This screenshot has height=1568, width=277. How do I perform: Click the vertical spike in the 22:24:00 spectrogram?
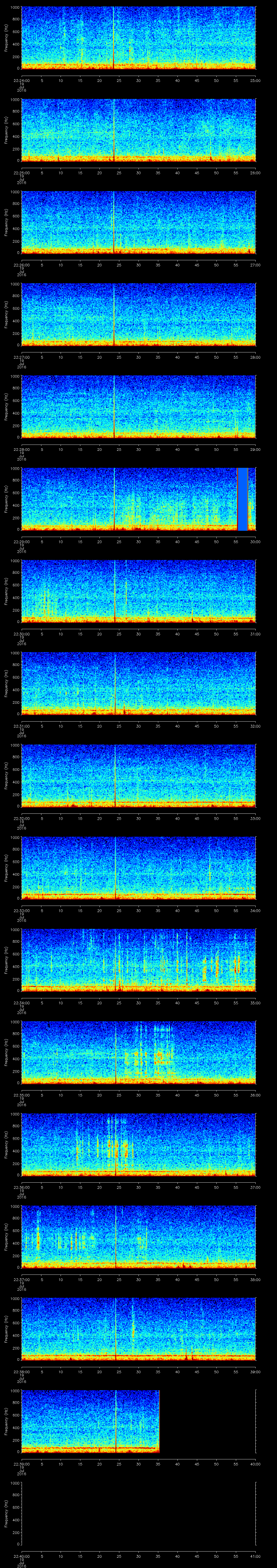click(113, 36)
